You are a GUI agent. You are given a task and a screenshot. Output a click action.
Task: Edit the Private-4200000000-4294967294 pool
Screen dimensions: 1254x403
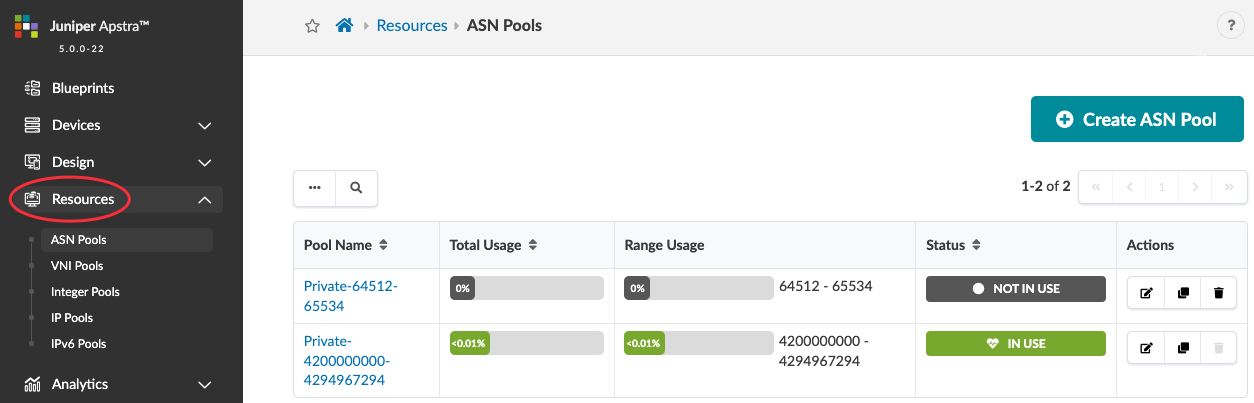1146,348
